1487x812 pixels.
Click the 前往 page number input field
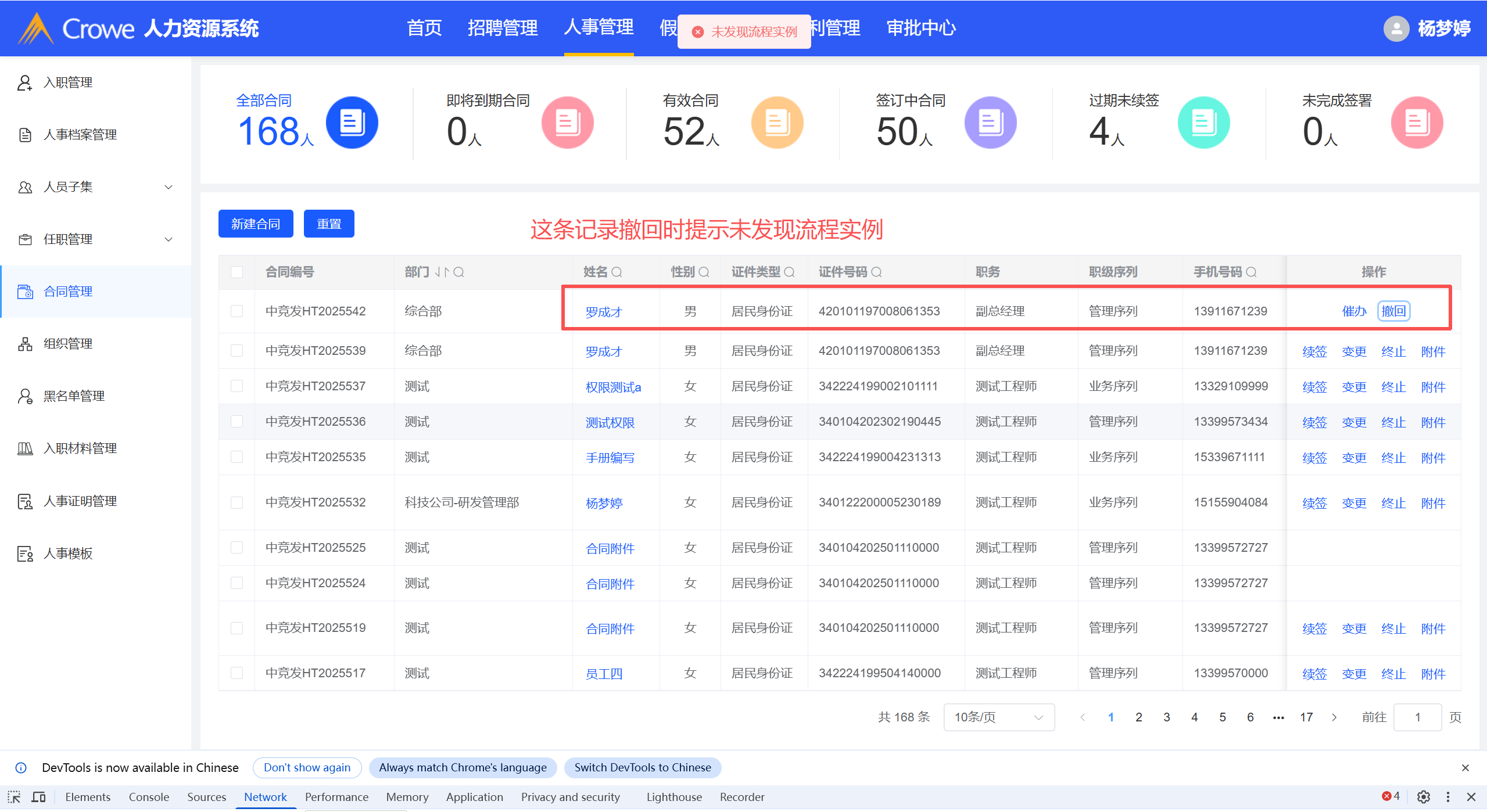1417,717
